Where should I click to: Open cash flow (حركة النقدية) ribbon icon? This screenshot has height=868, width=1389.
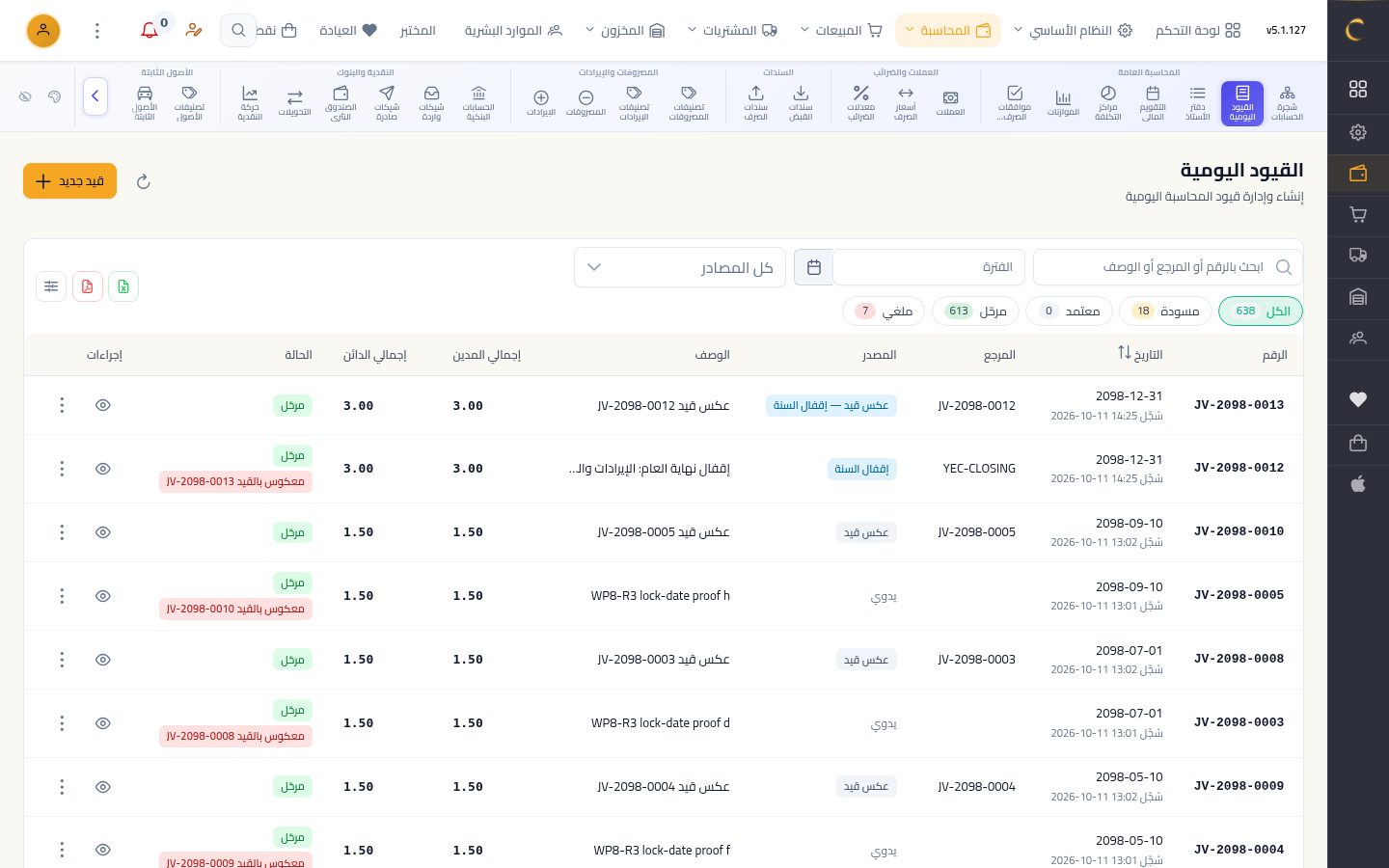(250, 103)
